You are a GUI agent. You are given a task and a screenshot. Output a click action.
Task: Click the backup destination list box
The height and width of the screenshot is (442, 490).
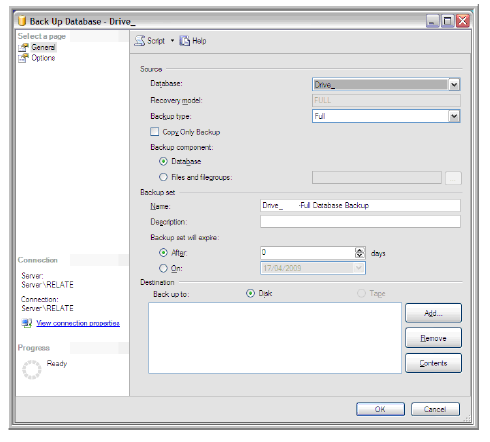click(275, 338)
